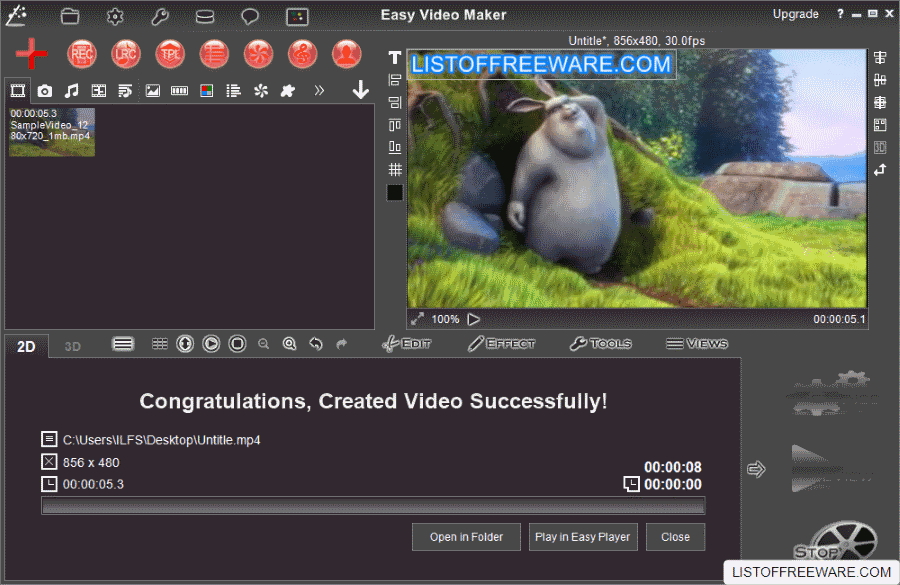
Task: Select the SampleVideo_1280x720_1mb.mp4 thumbnail
Action: click(52, 131)
